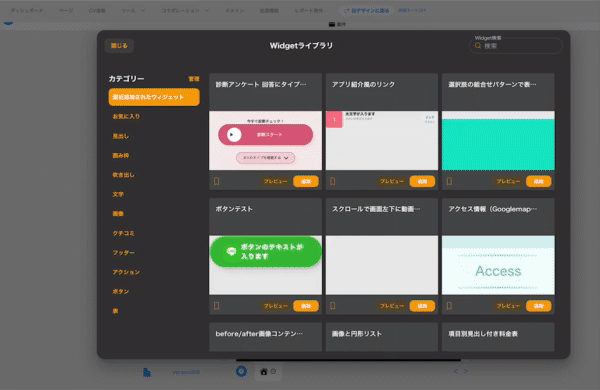Select the 最近追加されたウィジェット category

tap(154, 97)
